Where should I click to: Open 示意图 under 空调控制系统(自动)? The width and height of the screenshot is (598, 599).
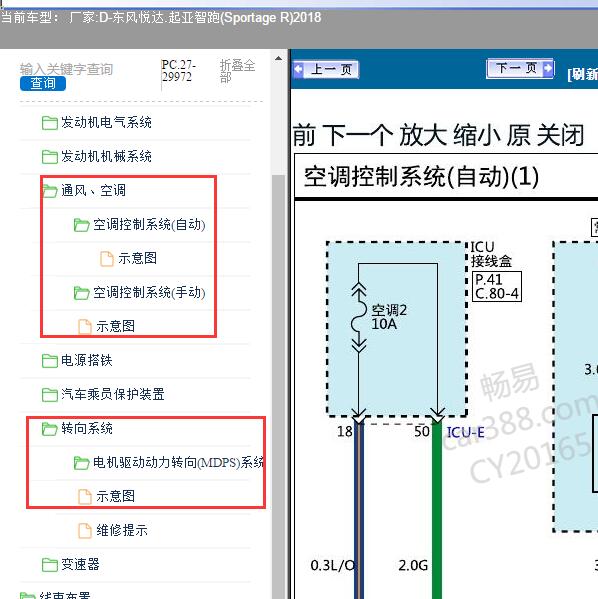pos(137,258)
